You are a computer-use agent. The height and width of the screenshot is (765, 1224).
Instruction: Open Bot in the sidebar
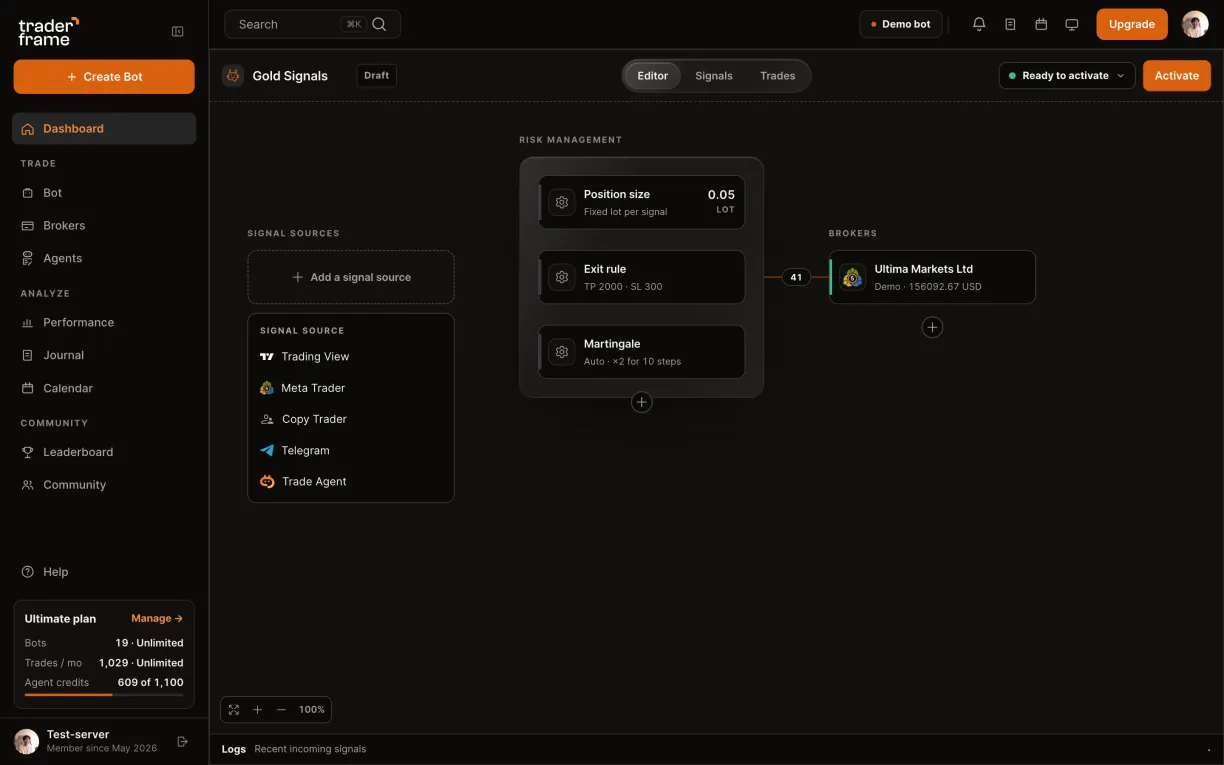coord(104,192)
